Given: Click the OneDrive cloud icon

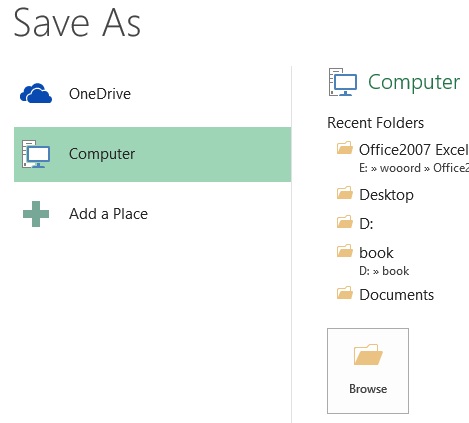Looking at the screenshot, I should point(36,93).
